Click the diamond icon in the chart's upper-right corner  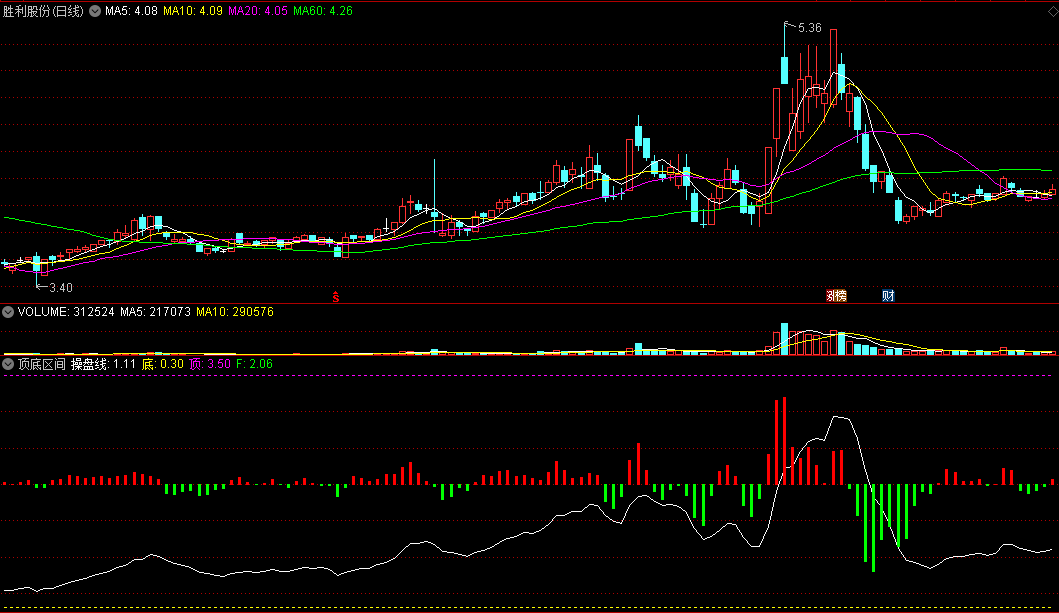1053,11
